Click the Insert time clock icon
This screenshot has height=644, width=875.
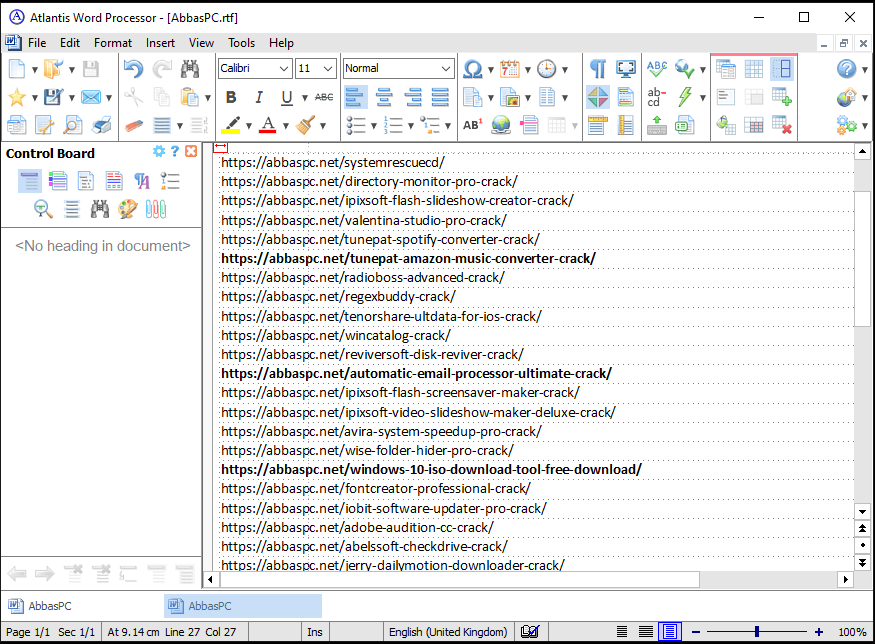(546, 69)
